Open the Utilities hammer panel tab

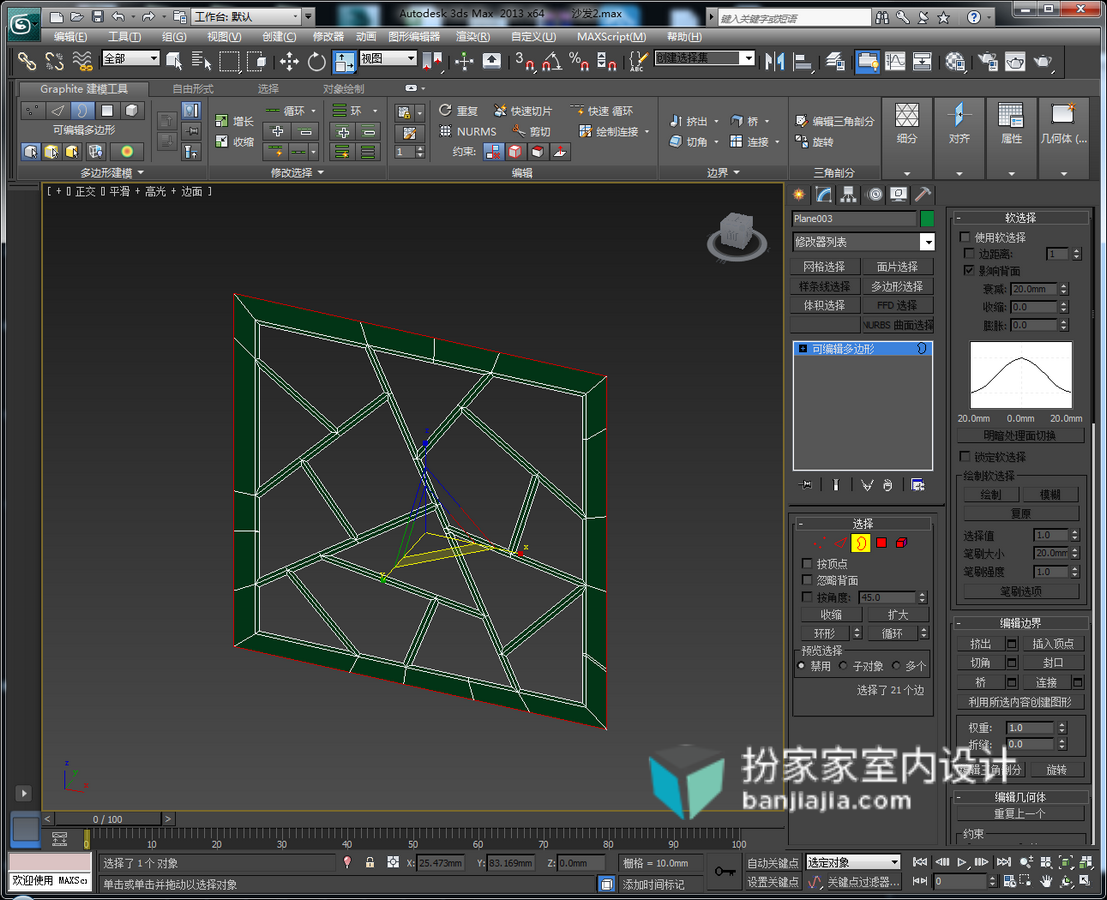click(923, 194)
